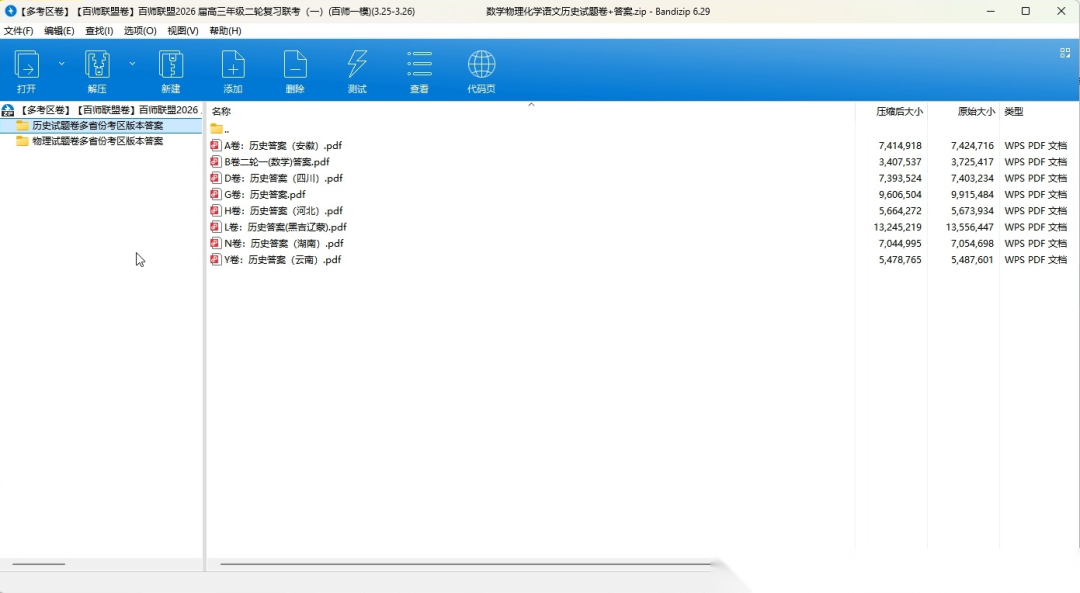This screenshot has width=1080, height=593.
Task: Select the 历史试题卷多省份考区版本答案 folder in tree
Action: 97,126
